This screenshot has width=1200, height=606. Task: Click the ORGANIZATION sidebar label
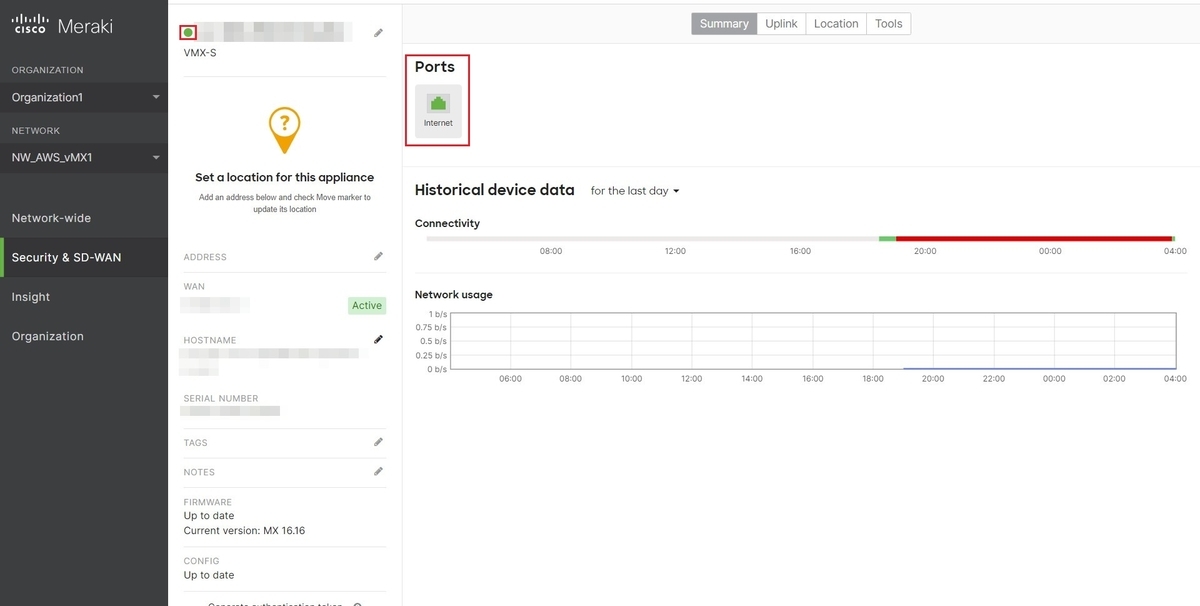pos(48,70)
